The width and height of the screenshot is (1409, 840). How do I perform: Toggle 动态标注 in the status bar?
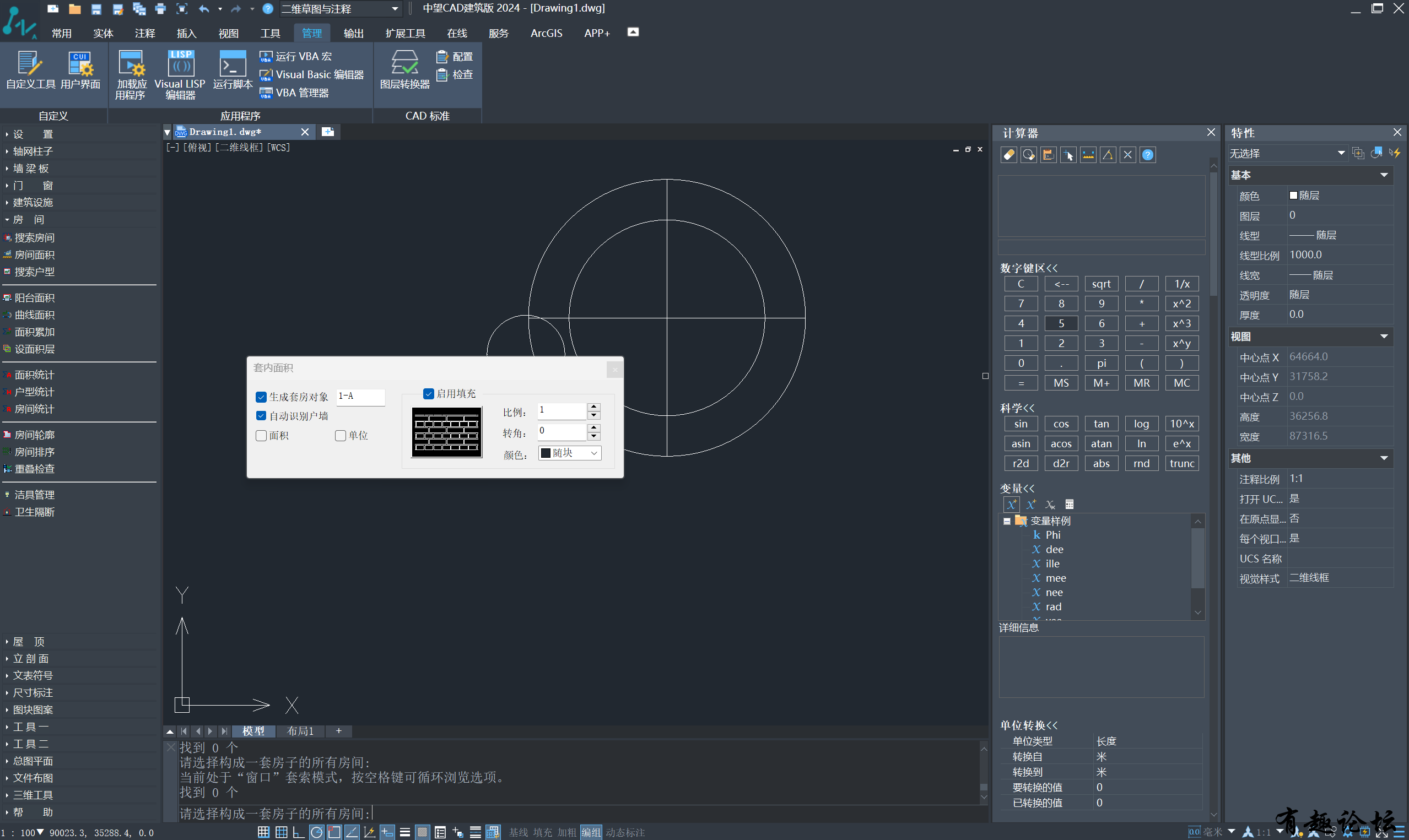click(625, 833)
